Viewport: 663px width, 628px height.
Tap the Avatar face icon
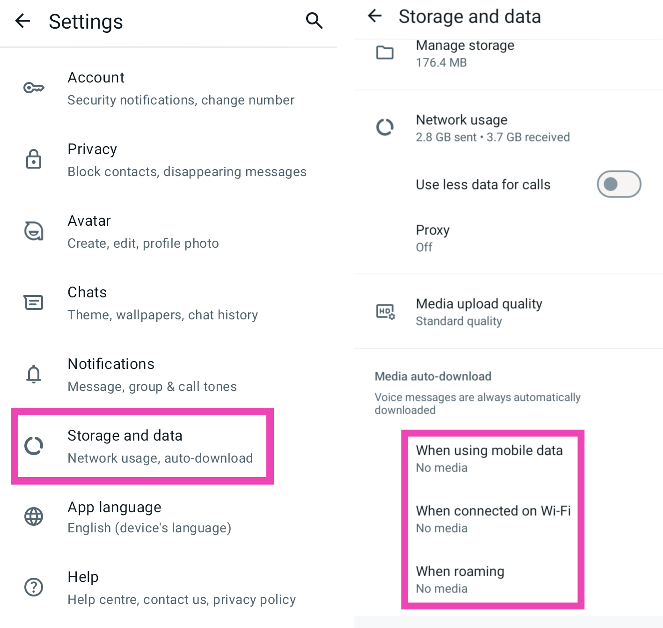pos(33,231)
